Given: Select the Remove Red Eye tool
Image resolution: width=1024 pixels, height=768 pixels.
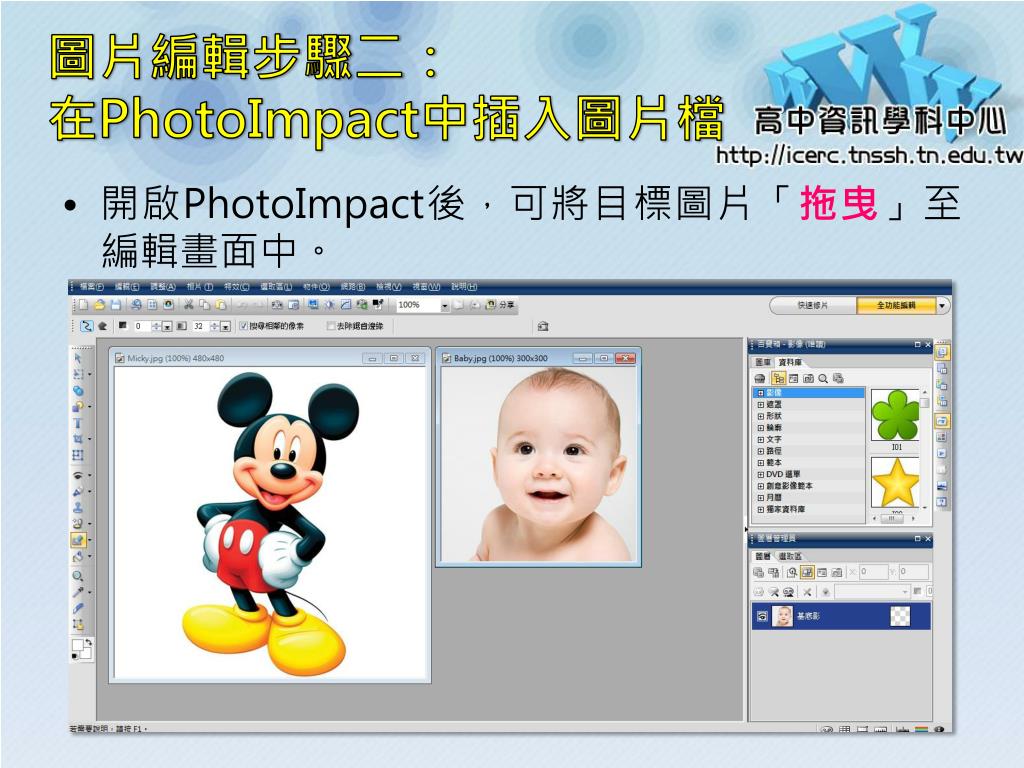Looking at the screenshot, I should (78, 475).
